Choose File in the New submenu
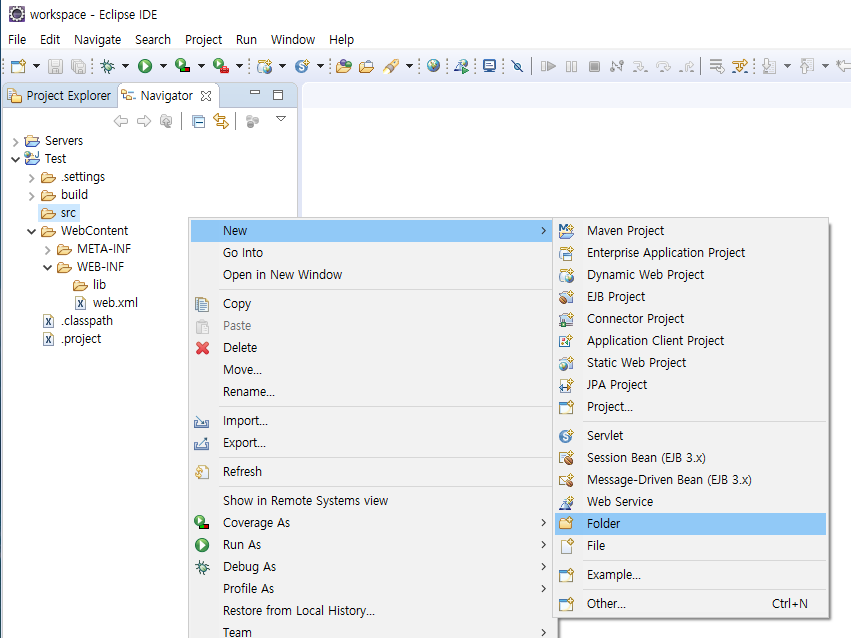The height and width of the screenshot is (638, 851). 690,546
